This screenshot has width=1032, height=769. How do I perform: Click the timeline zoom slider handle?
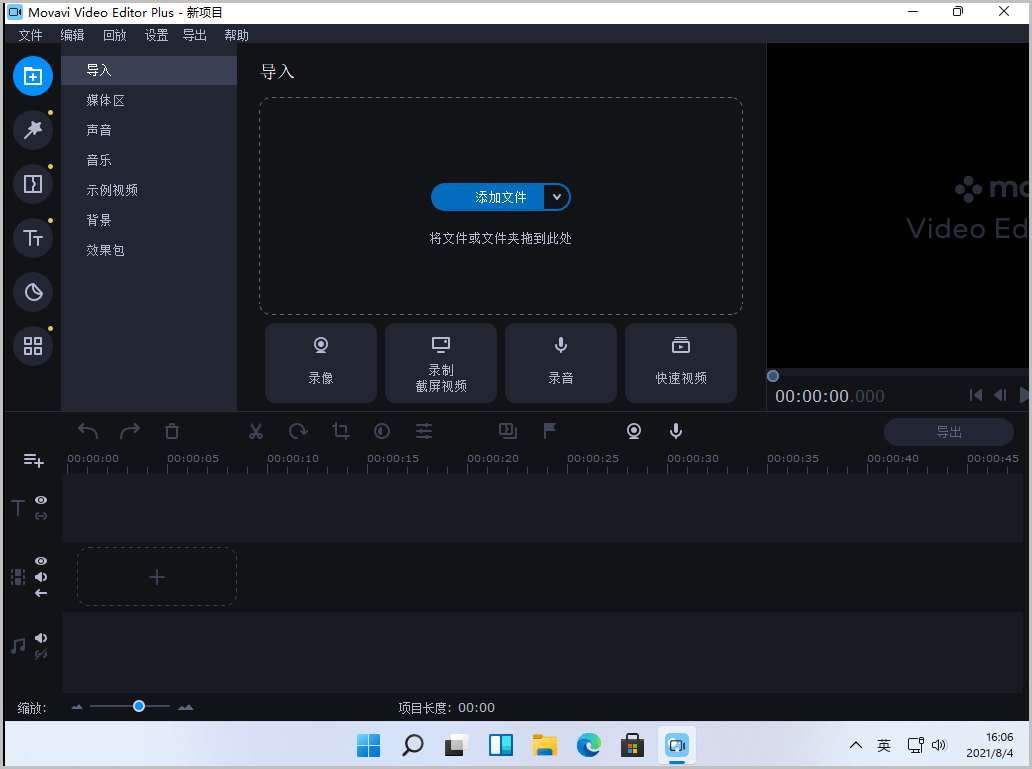click(x=139, y=706)
